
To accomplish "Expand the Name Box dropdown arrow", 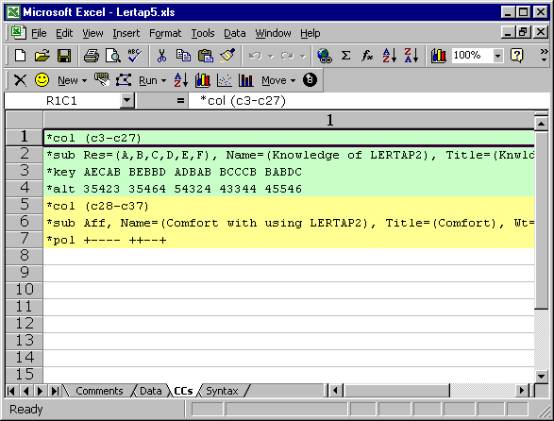I will click(127, 101).
